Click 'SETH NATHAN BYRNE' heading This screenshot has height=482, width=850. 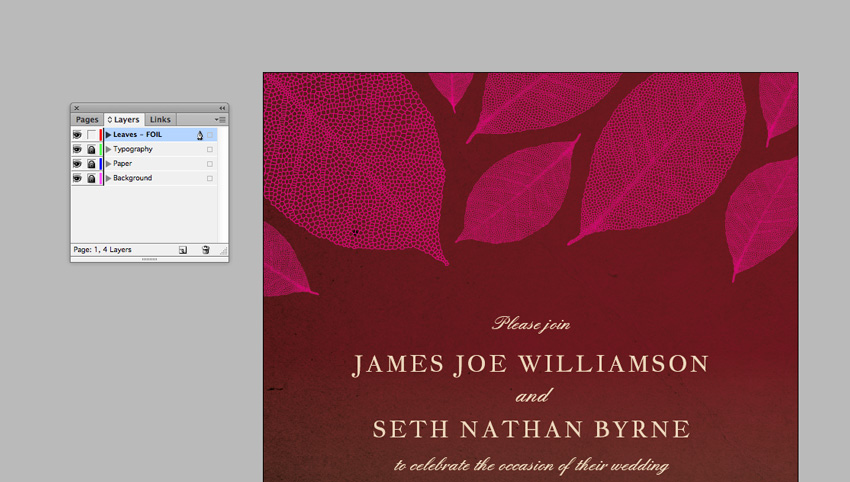531,429
